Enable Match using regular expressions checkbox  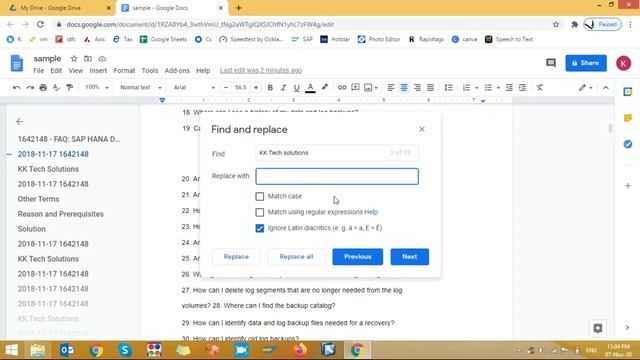point(260,212)
